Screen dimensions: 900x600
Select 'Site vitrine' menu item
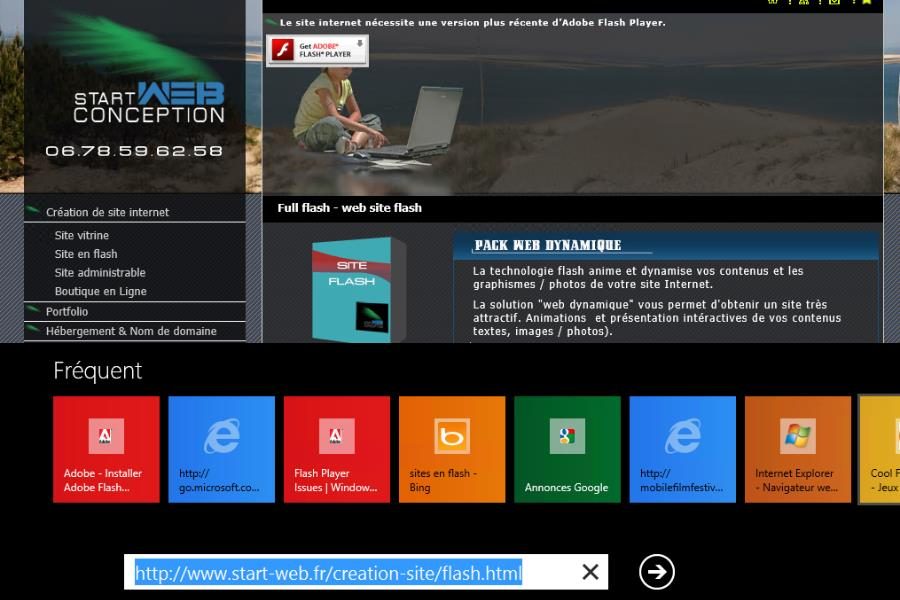click(x=82, y=236)
